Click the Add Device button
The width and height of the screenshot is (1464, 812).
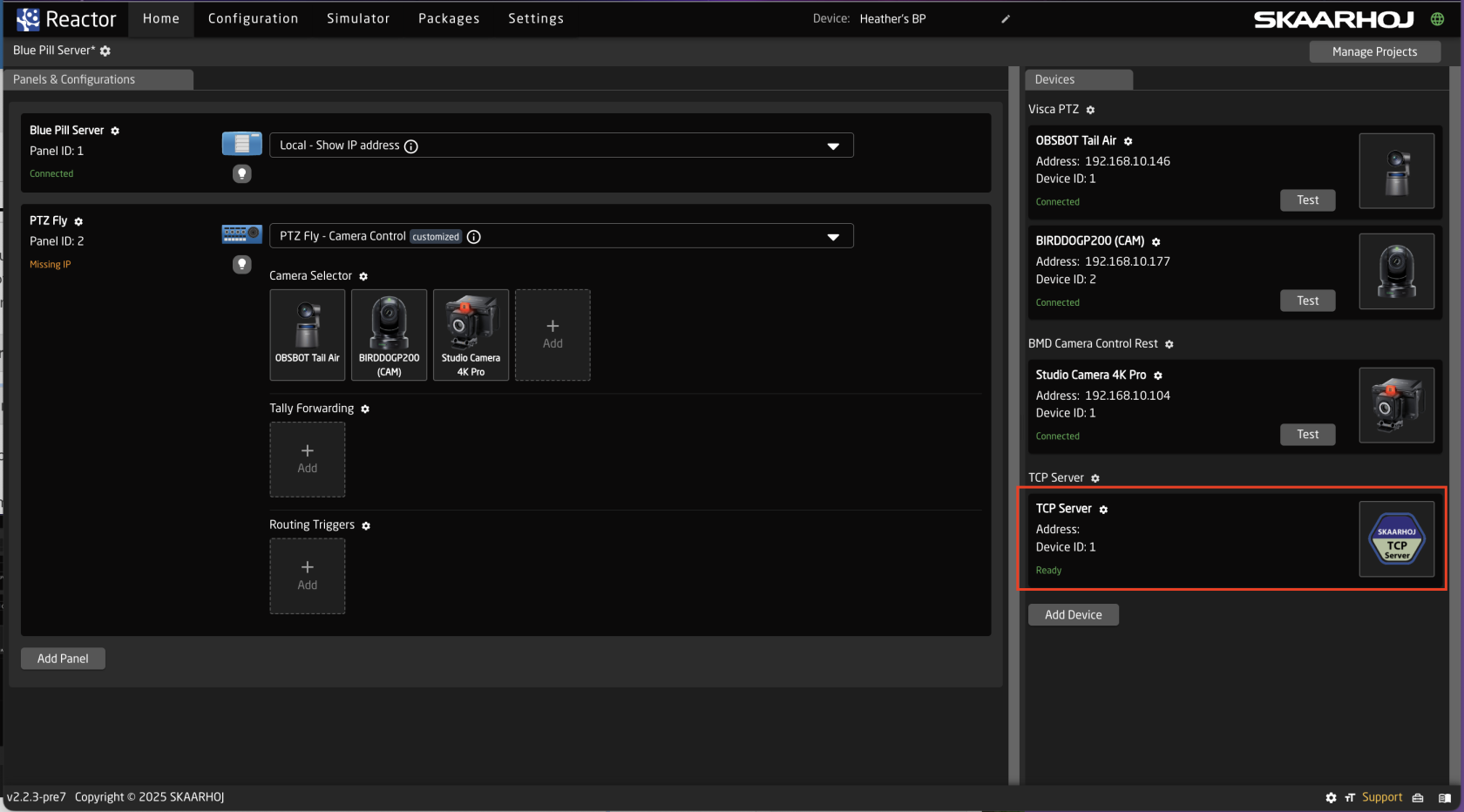pos(1073,614)
